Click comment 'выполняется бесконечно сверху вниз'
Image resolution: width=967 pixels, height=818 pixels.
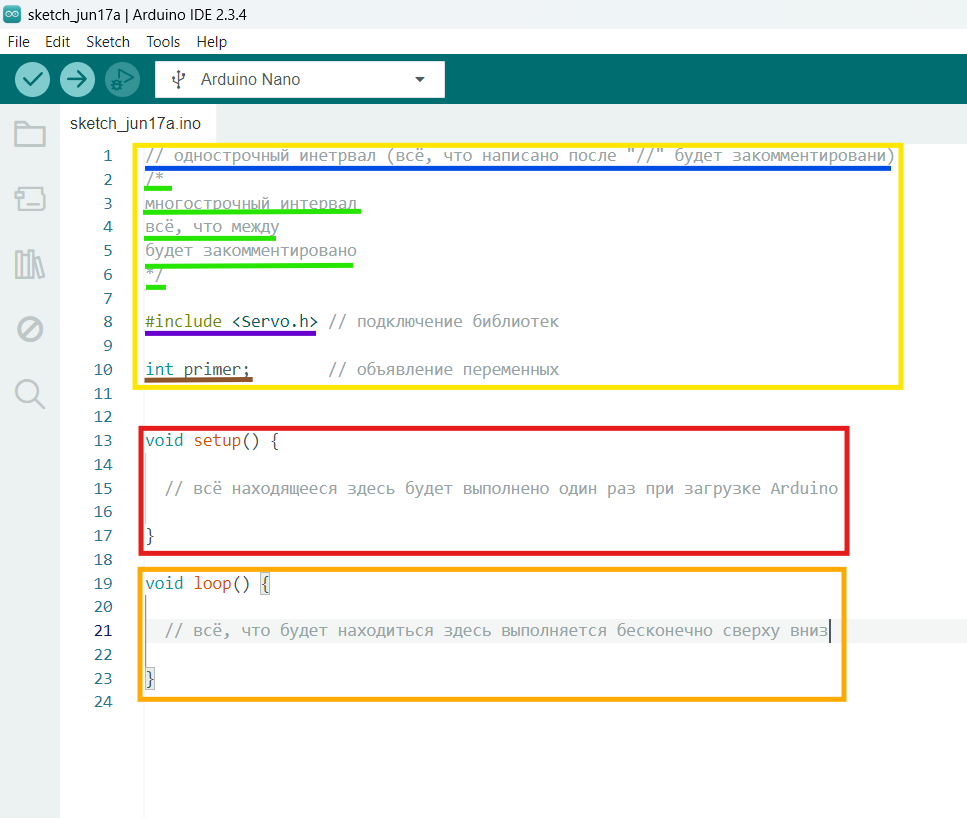click(x=664, y=630)
